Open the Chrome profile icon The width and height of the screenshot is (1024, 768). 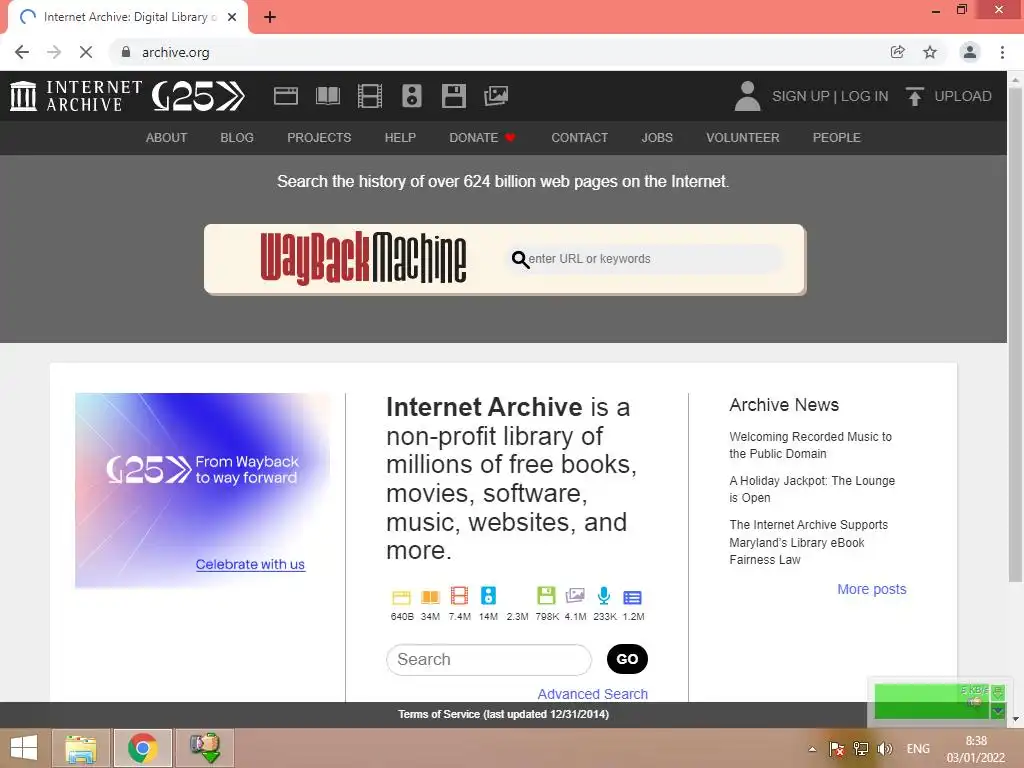pyautogui.click(x=970, y=52)
